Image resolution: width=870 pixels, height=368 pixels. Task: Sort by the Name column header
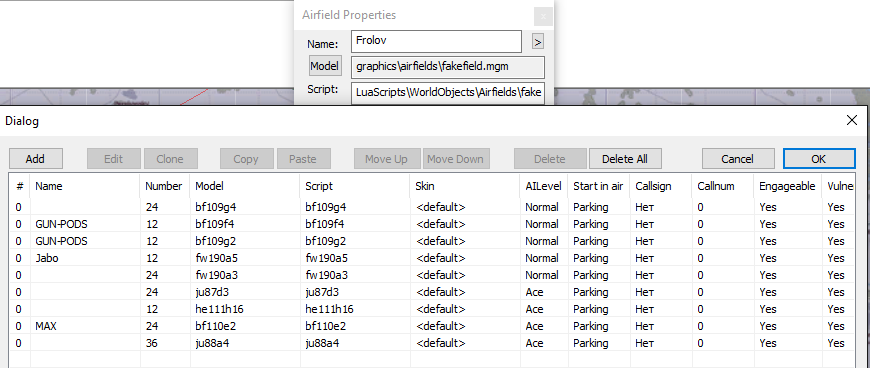[x=85, y=186]
